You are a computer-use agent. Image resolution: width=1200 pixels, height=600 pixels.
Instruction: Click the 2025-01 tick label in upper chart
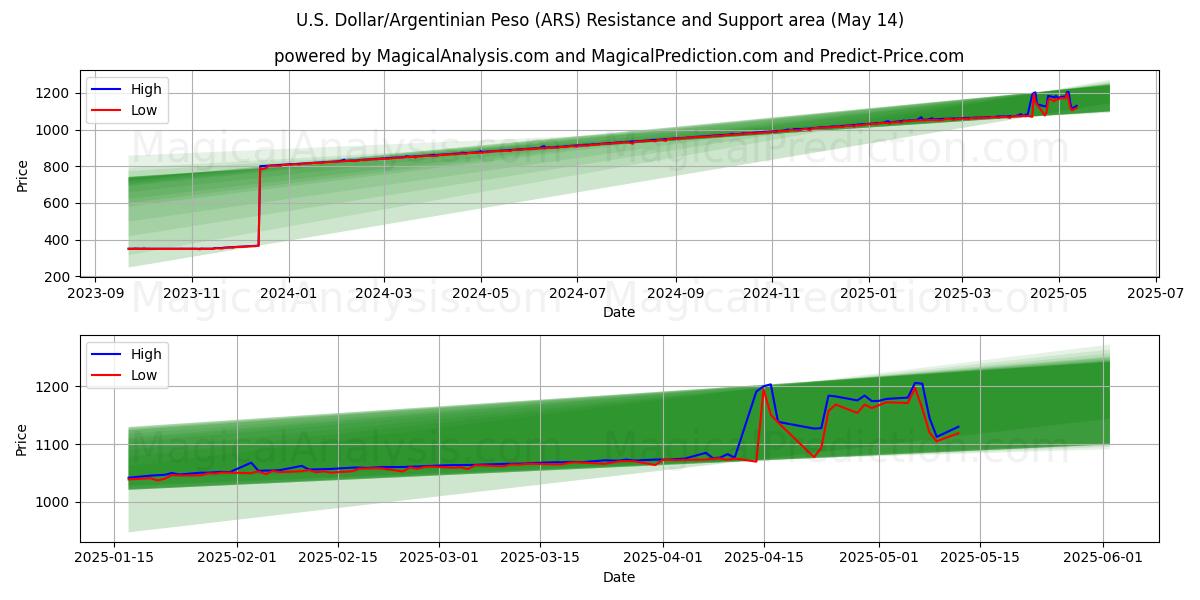tap(868, 294)
